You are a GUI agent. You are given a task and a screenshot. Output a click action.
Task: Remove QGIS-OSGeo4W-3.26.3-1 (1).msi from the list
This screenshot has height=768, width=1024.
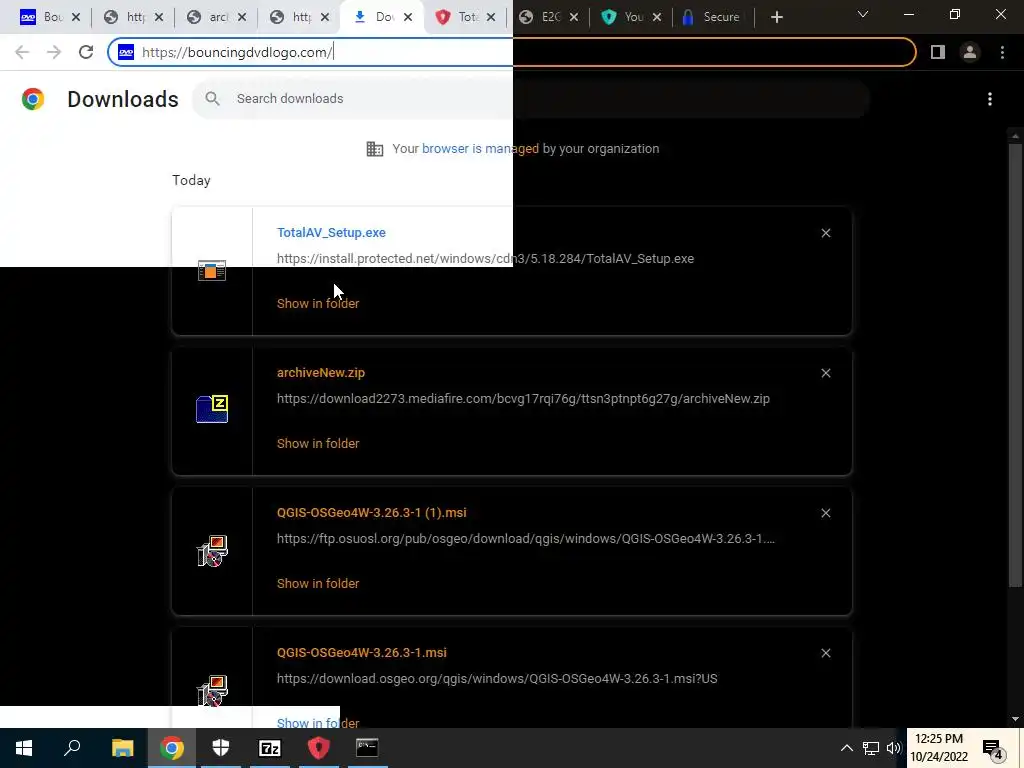825,513
